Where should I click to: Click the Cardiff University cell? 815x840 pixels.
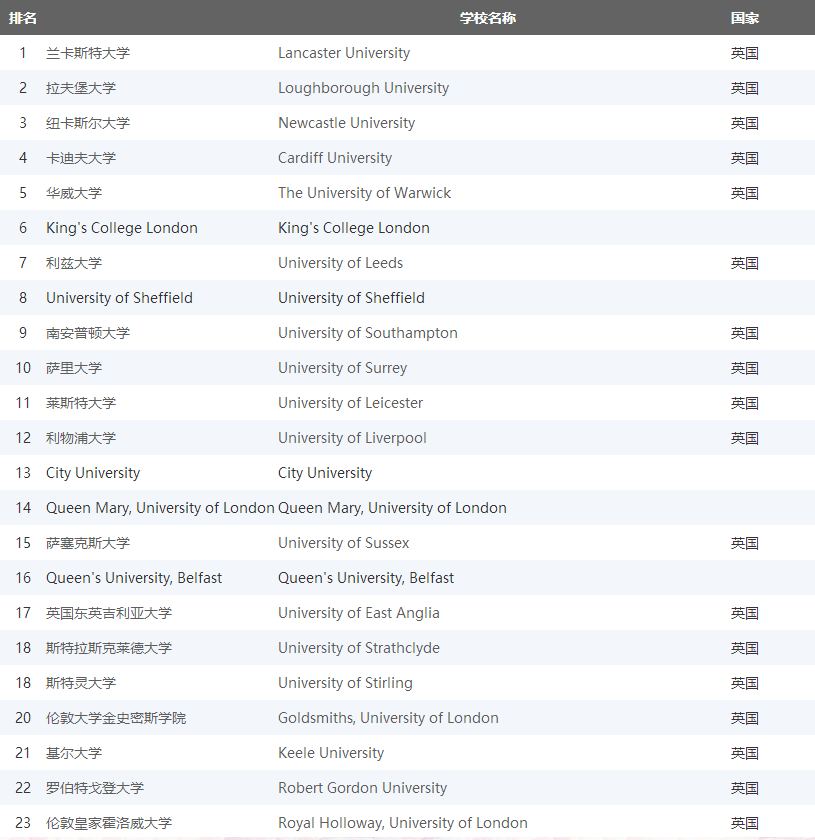point(335,158)
